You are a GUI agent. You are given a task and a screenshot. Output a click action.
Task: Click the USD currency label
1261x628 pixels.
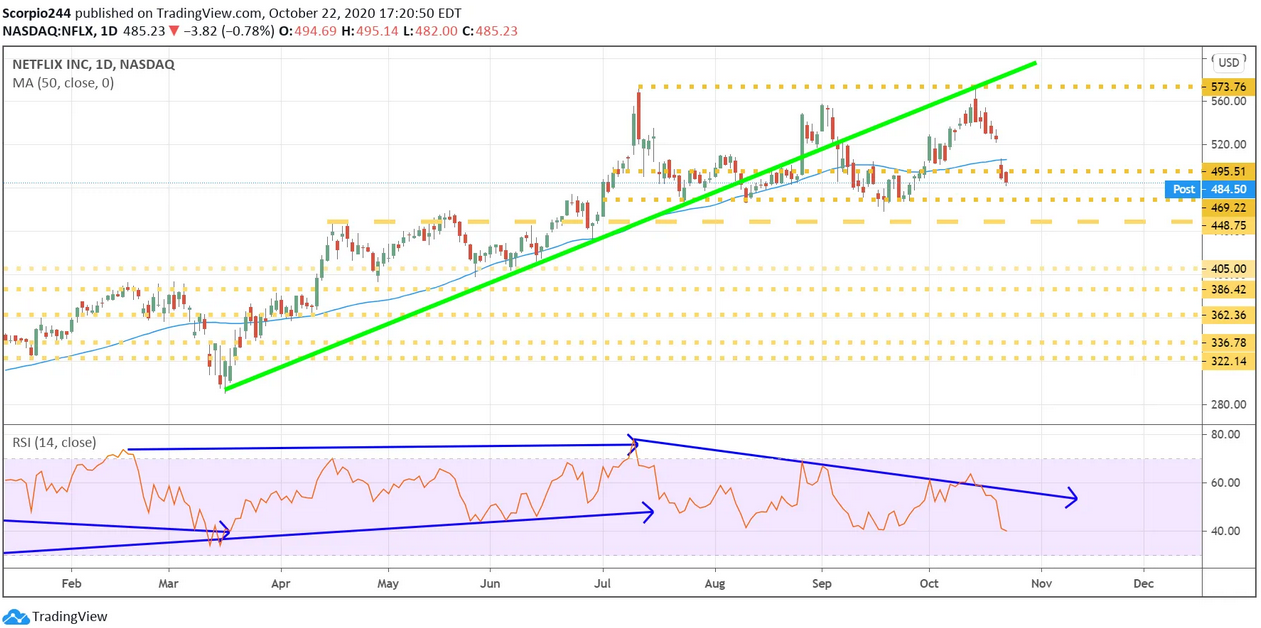1228,62
